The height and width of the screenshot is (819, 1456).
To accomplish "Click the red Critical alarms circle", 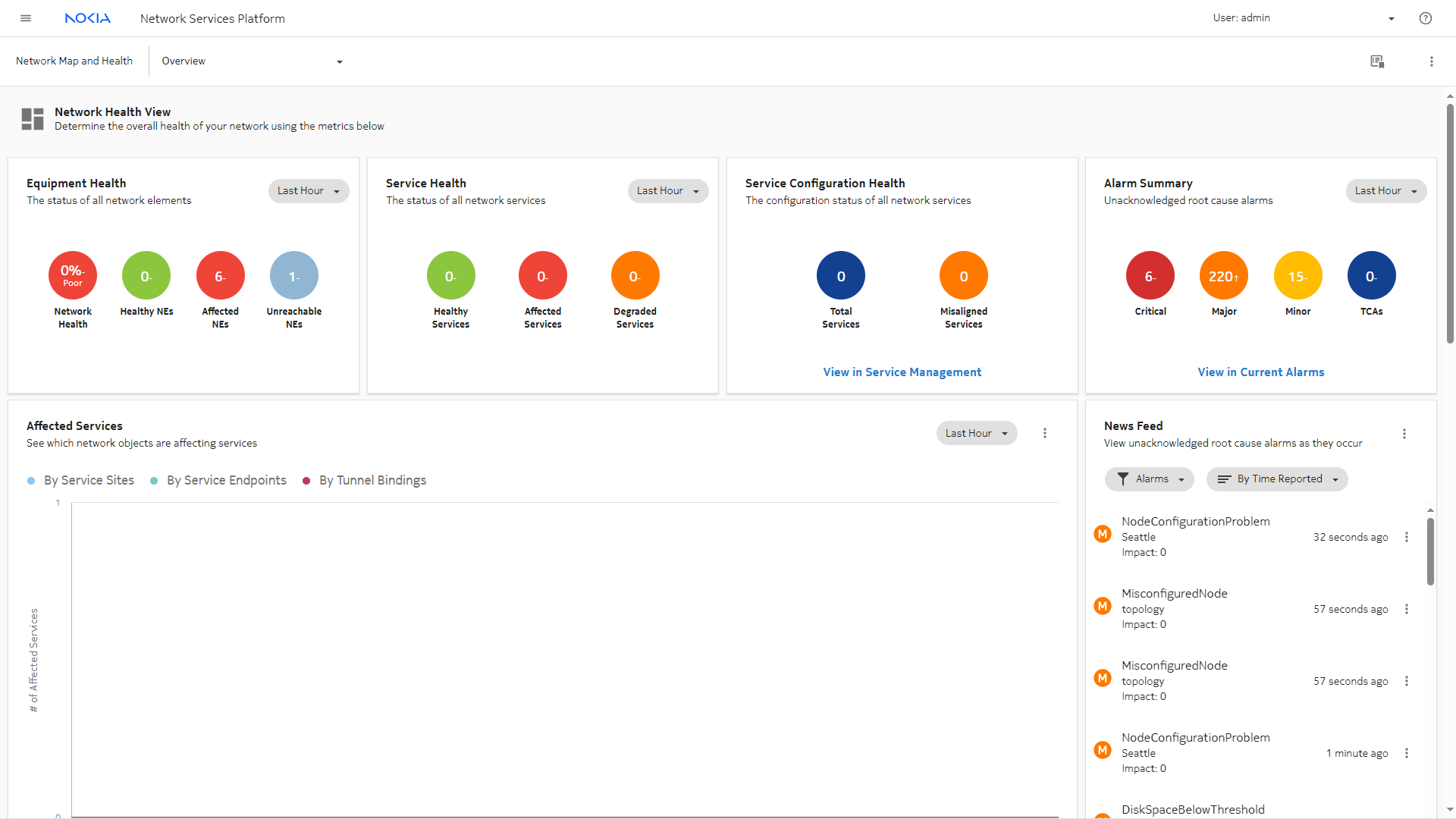I will point(1150,275).
